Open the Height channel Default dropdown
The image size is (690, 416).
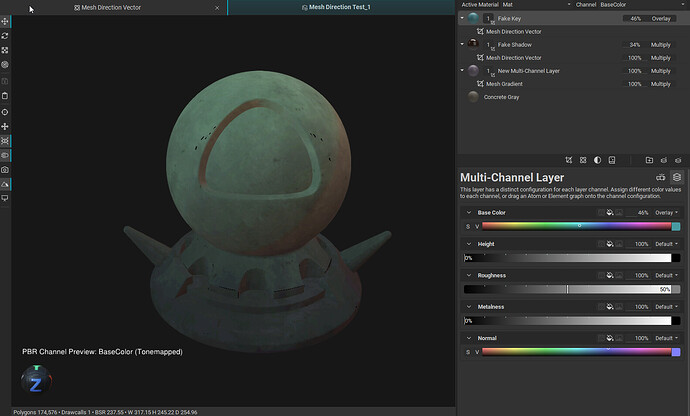coord(668,244)
